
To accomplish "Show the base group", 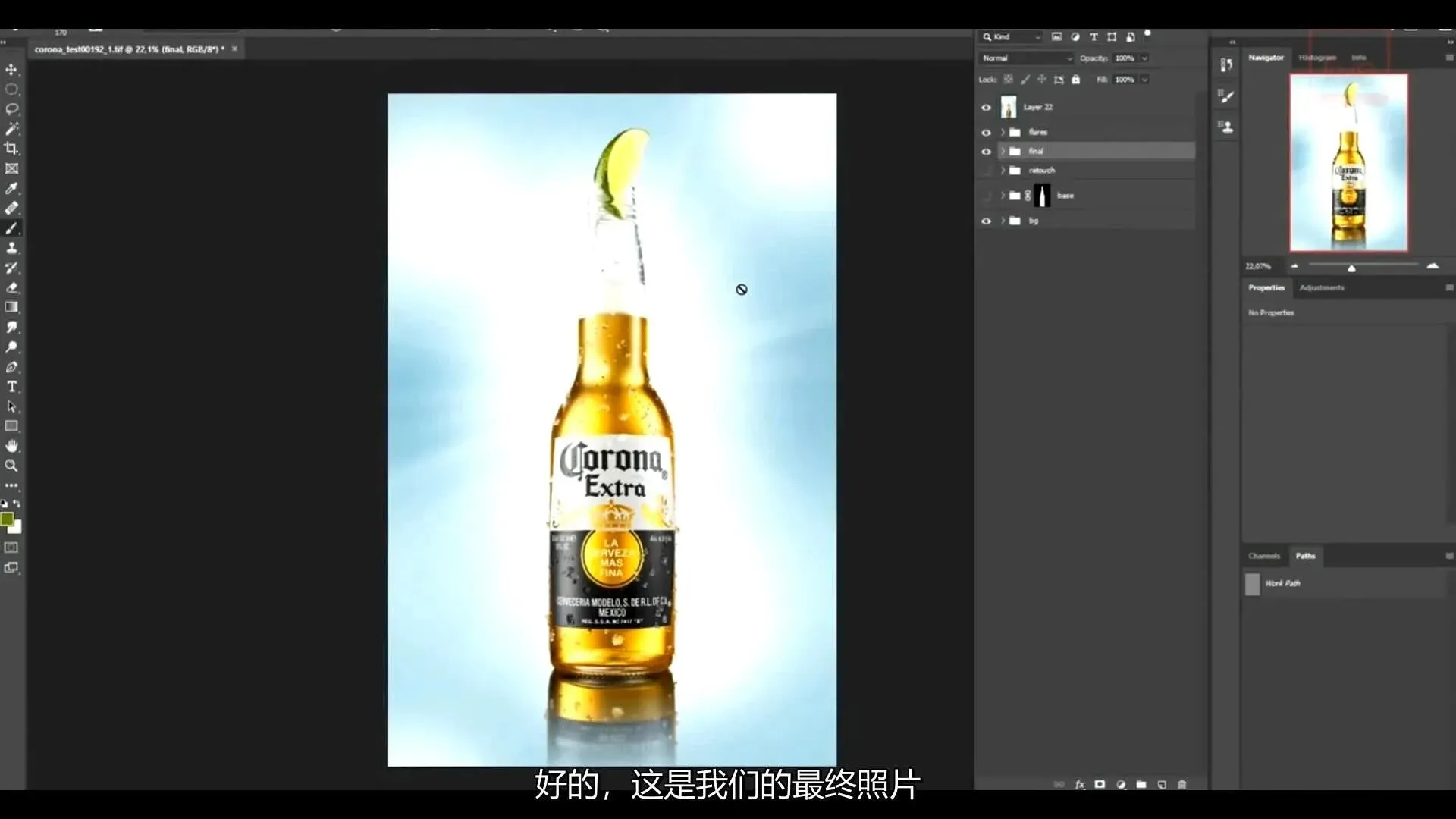I will point(986,196).
